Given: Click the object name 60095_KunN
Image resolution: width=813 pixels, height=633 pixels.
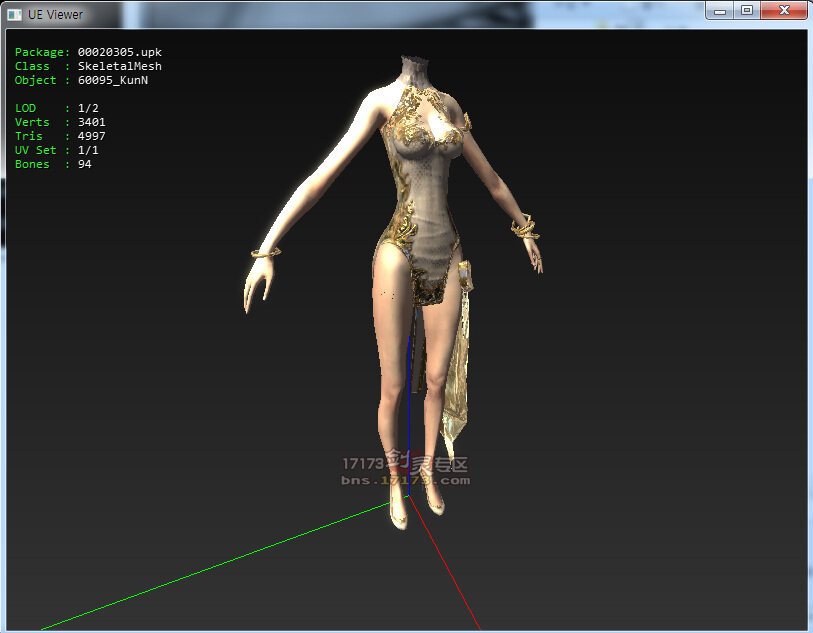Looking at the screenshot, I should (113, 80).
